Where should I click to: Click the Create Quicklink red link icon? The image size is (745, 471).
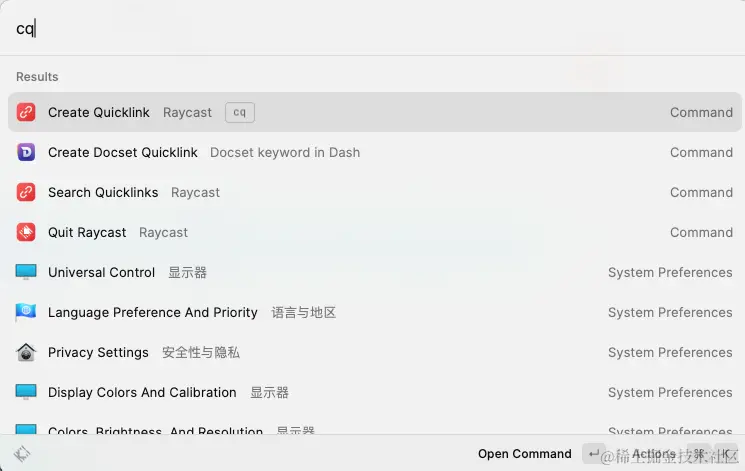[26, 112]
